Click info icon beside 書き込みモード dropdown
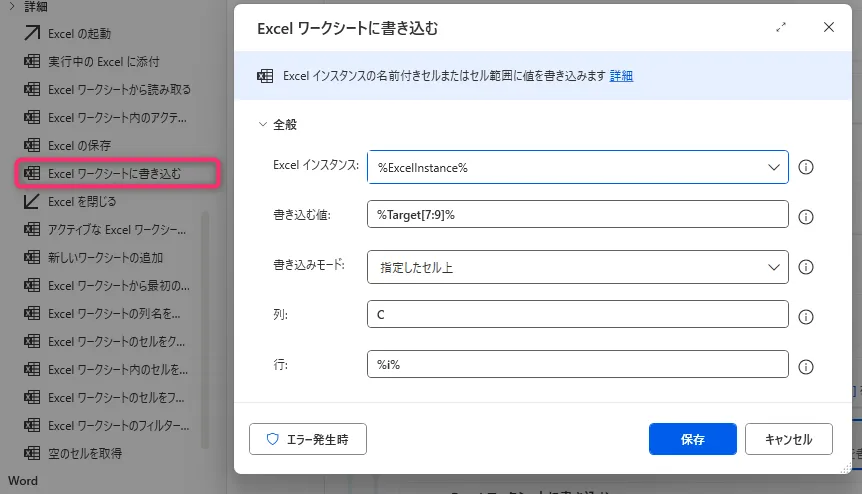This screenshot has height=494, width=862. (x=806, y=267)
